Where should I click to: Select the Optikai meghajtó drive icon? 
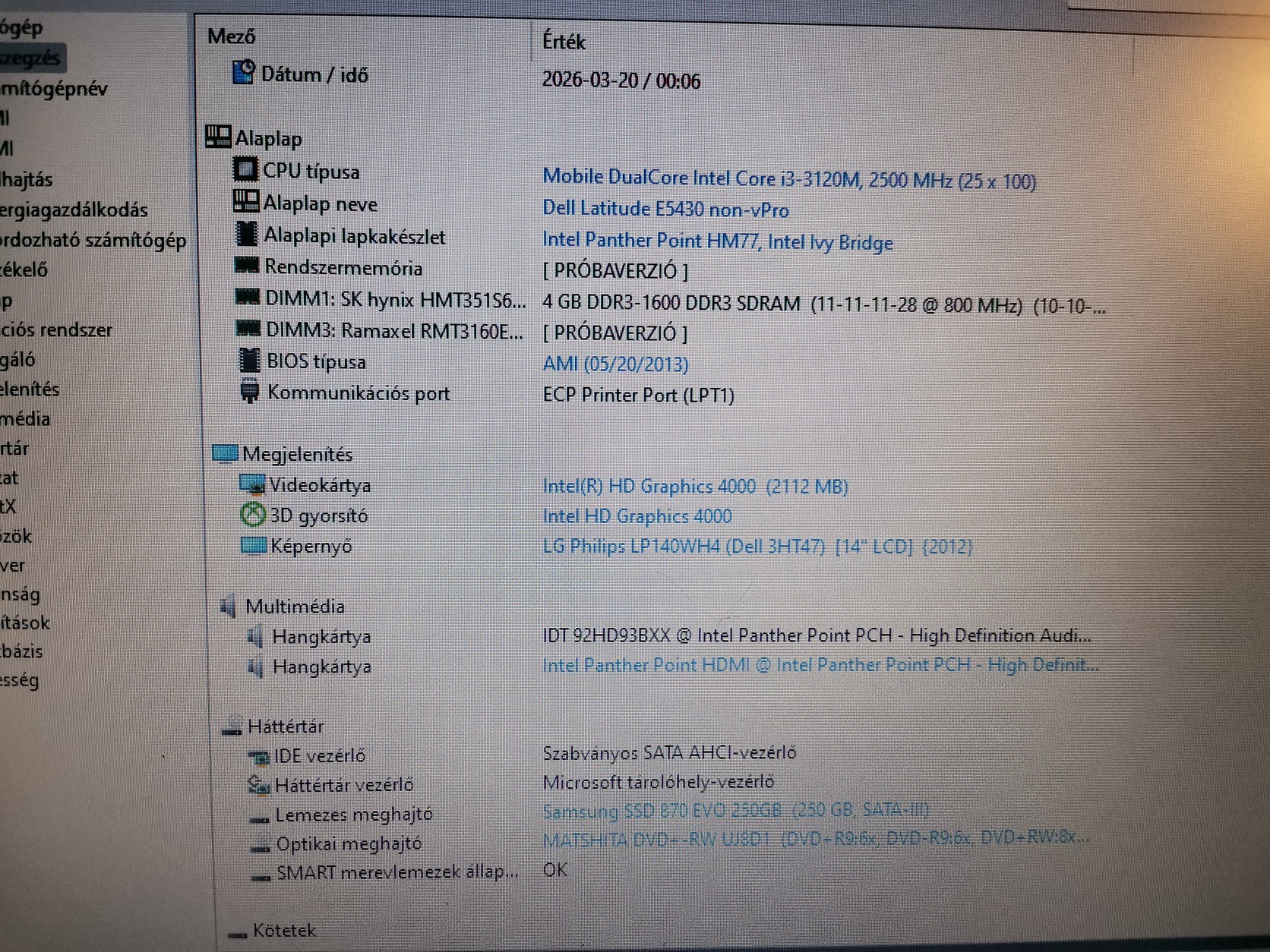click(x=261, y=844)
